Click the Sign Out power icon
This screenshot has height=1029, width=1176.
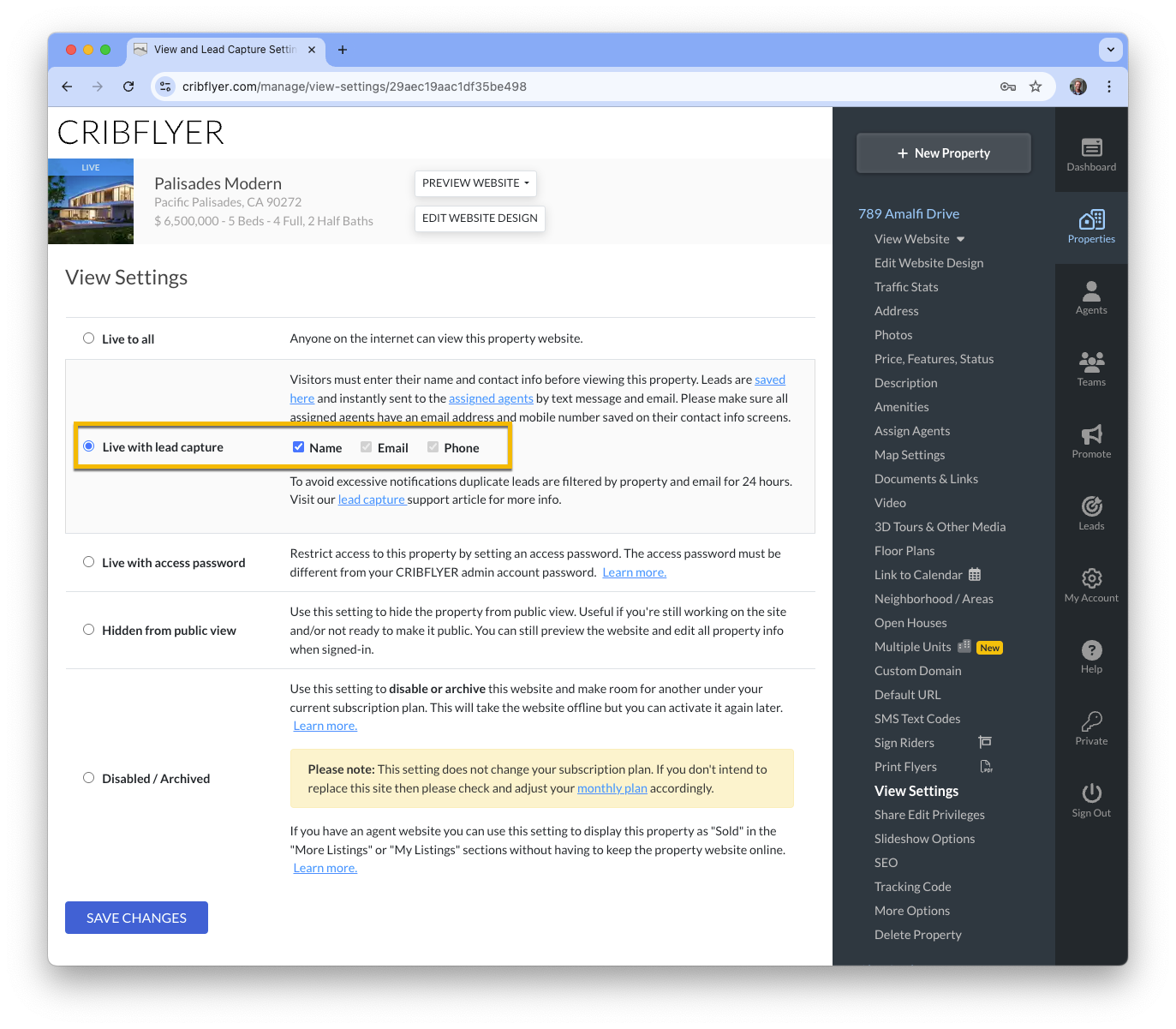[1091, 793]
